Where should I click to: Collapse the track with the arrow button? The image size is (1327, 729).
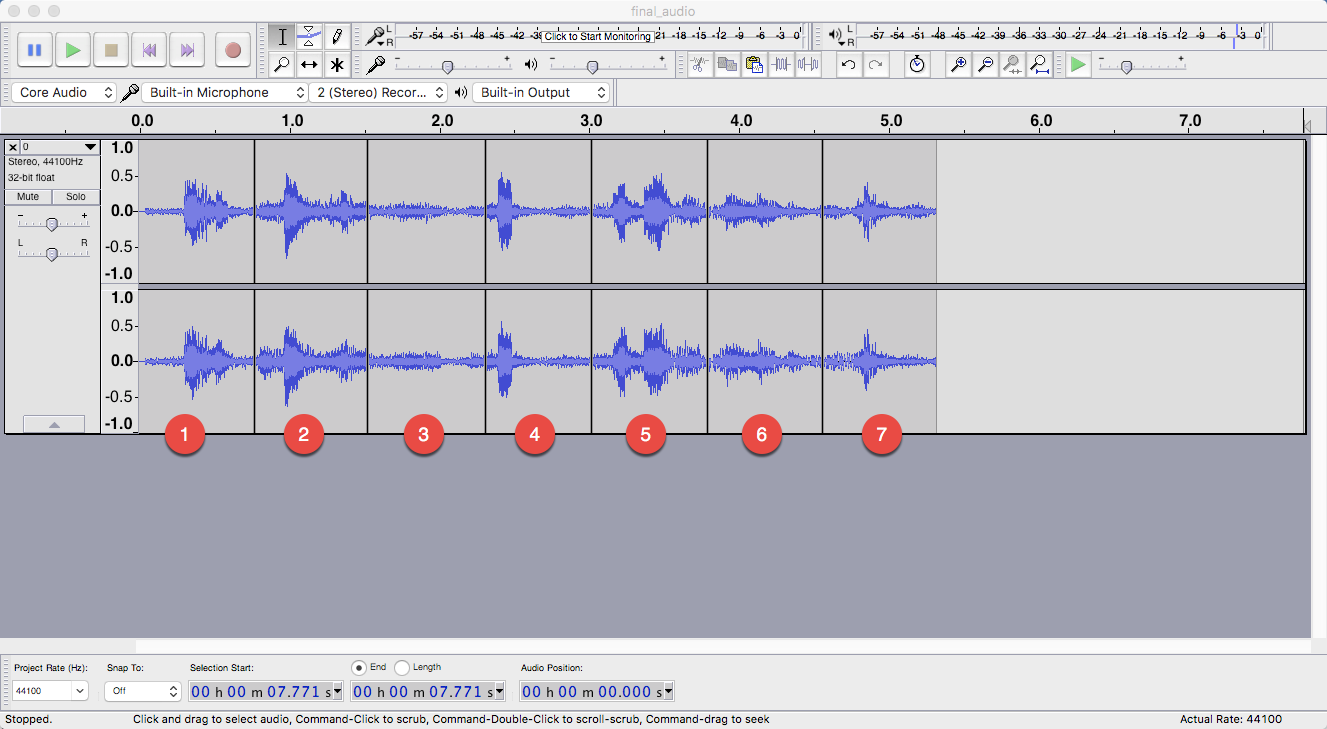[54, 424]
